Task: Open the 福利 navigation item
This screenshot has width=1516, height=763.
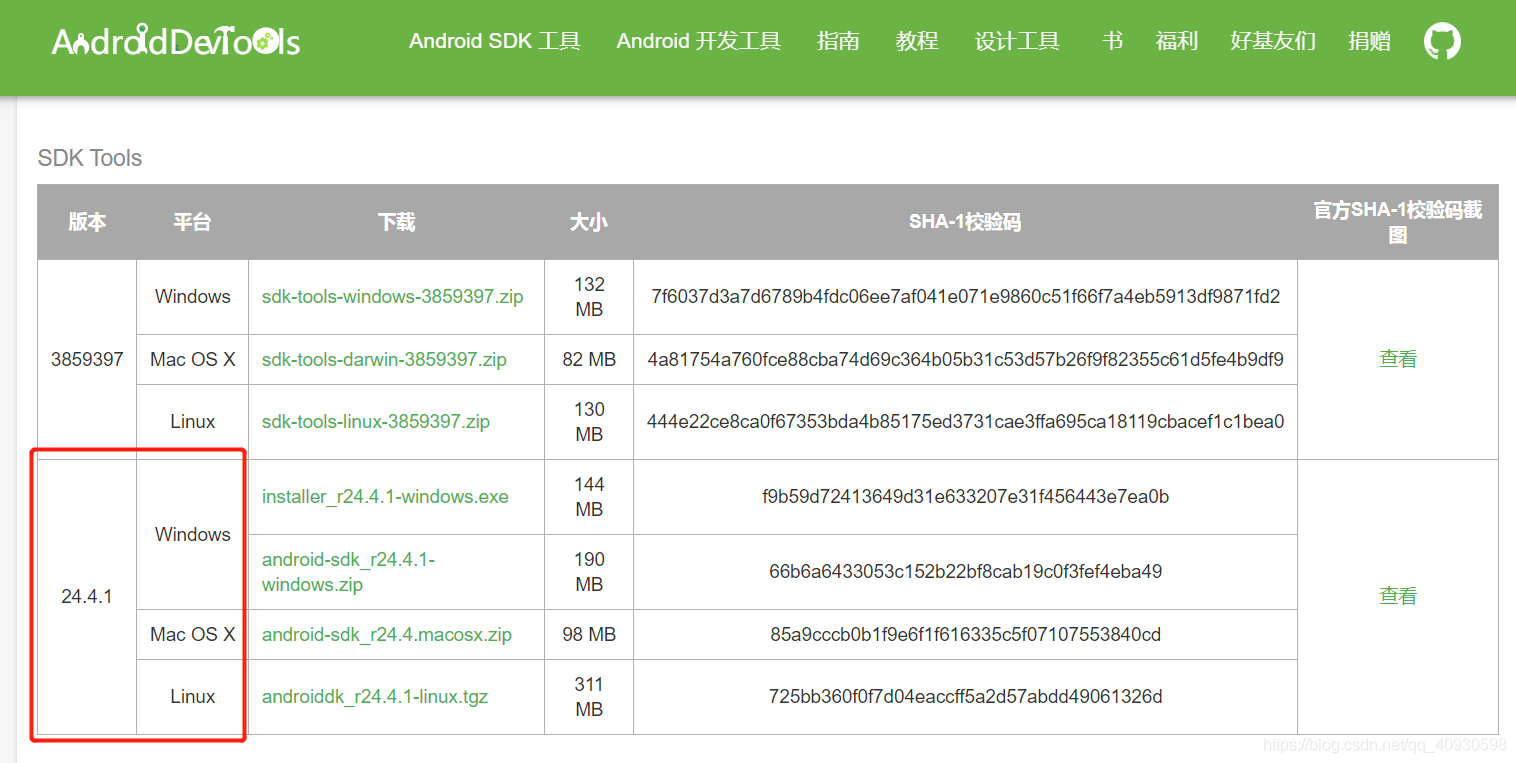Action: pyautogui.click(x=1177, y=41)
